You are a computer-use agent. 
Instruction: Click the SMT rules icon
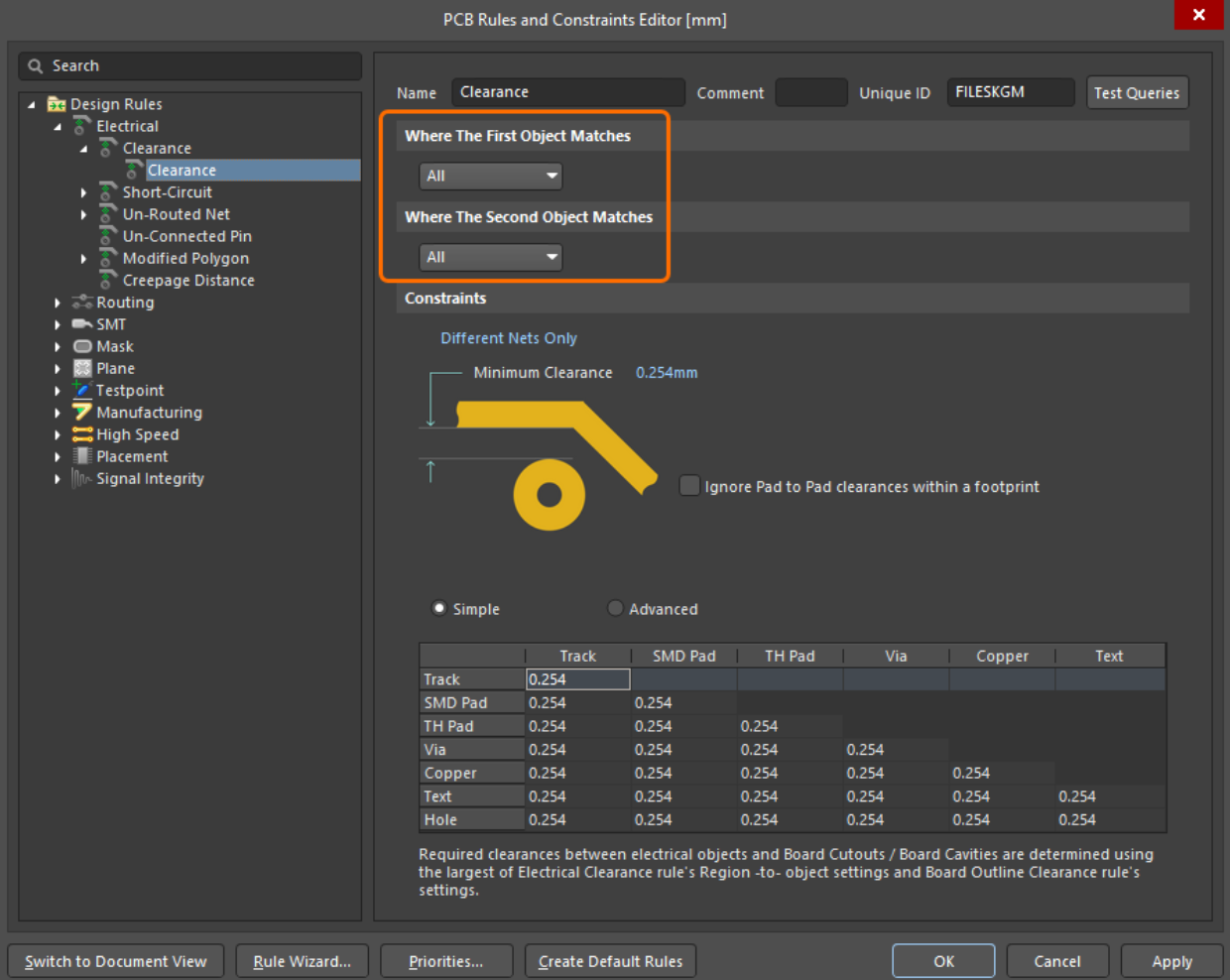click(x=82, y=324)
